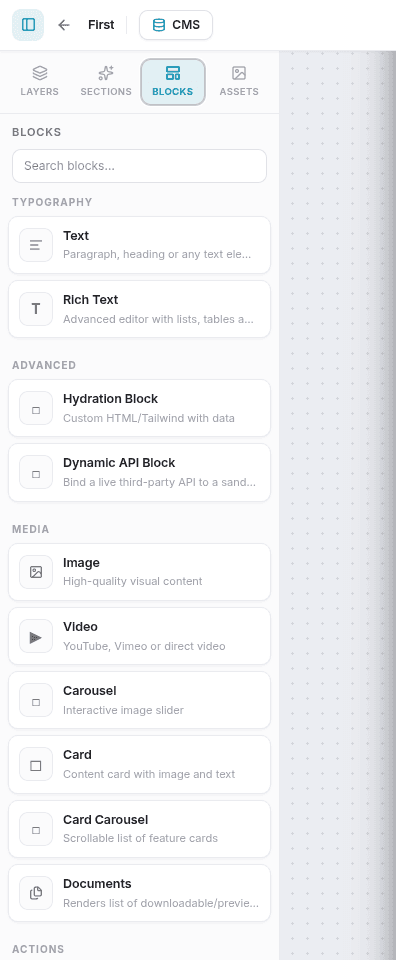The image size is (396, 960).
Task: Click 'Renders list of downloadable' description
Action: click(x=161, y=903)
